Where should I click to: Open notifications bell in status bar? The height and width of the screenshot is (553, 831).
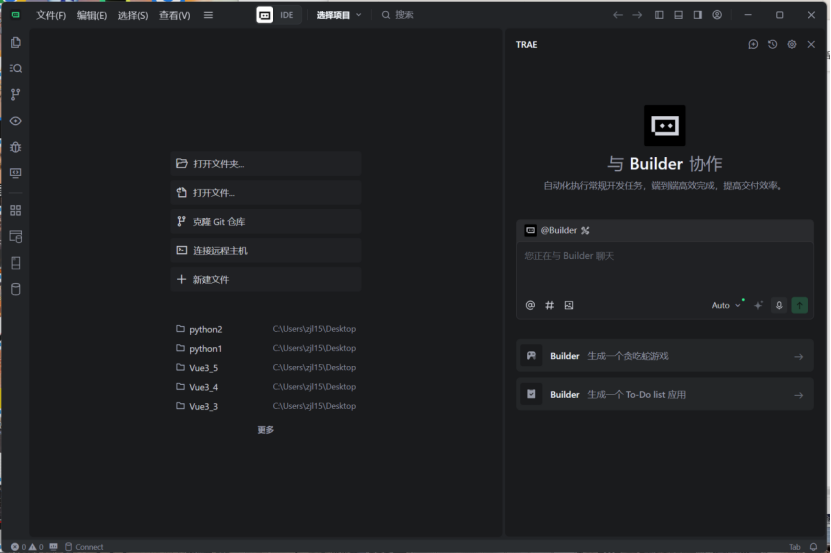click(x=814, y=547)
